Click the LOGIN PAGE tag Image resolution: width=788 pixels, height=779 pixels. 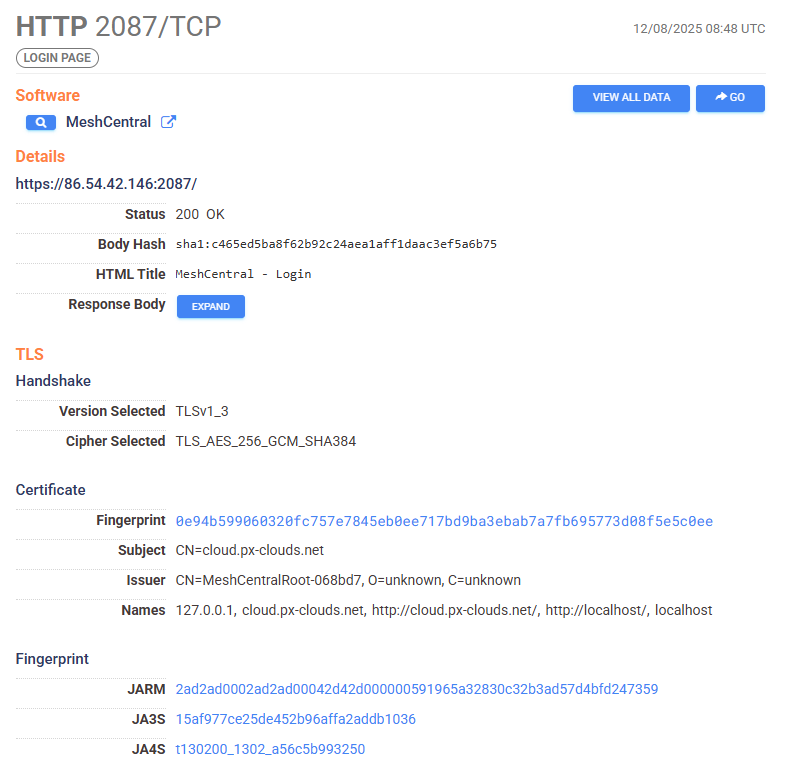[x=57, y=58]
